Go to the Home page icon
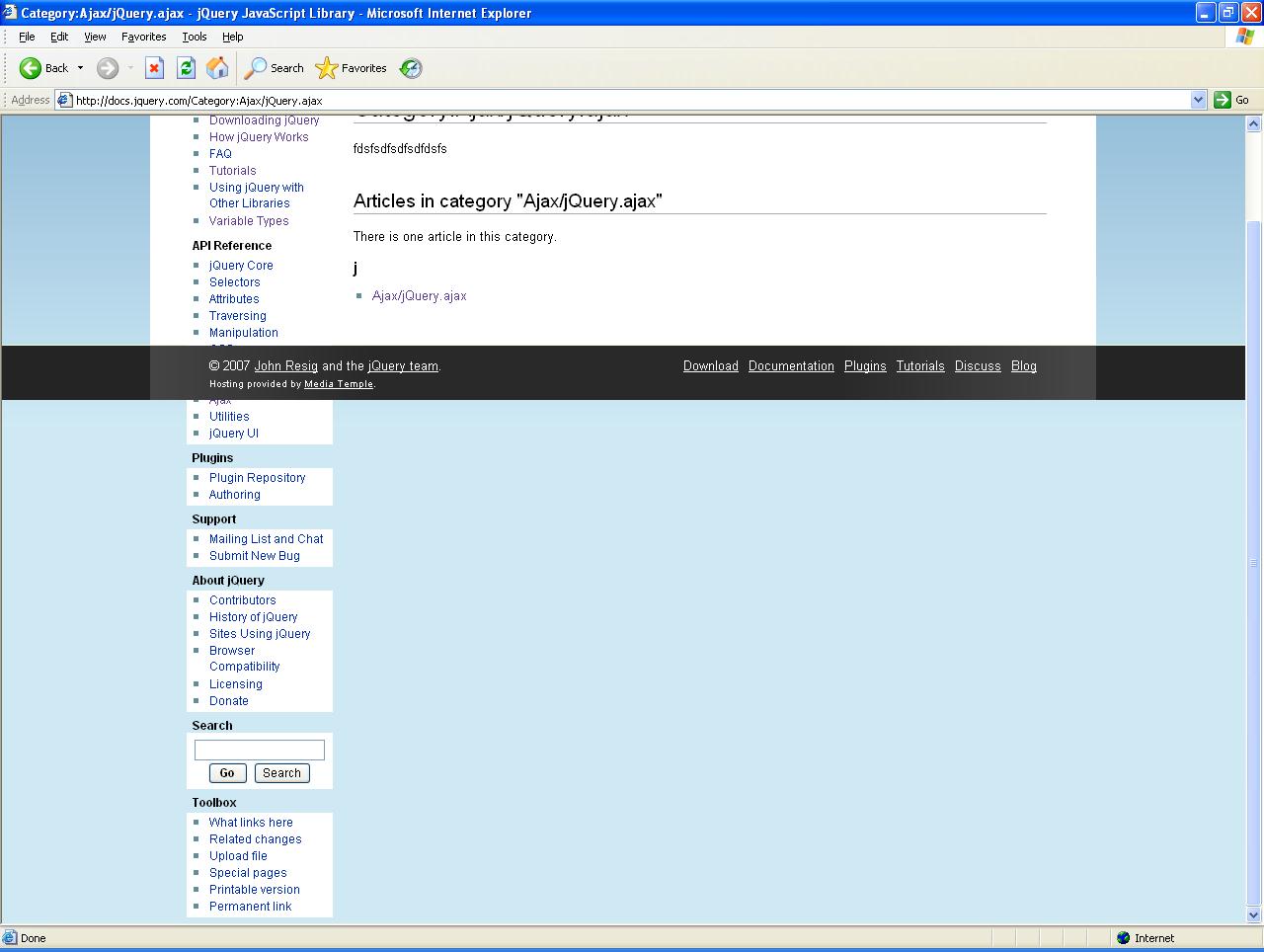The height and width of the screenshot is (952, 1264). [x=217, y=68]
